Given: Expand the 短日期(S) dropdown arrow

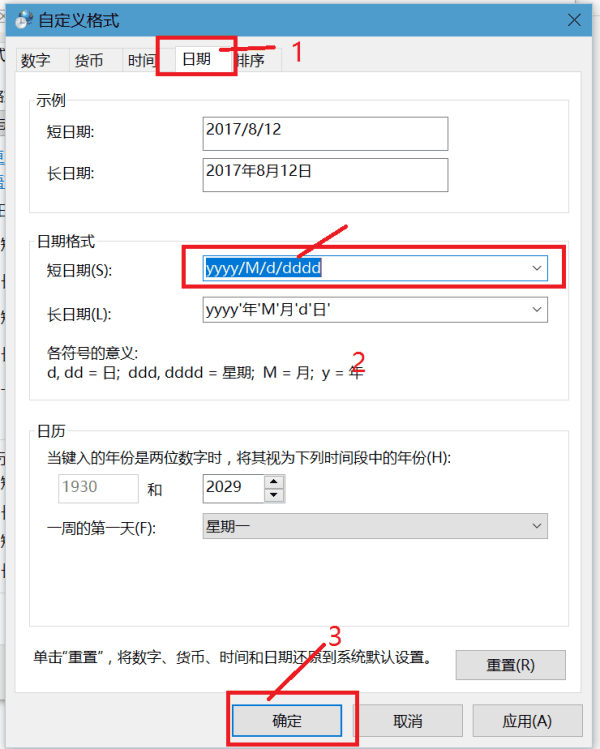Looking at the screenshot, I should point(537,268).
